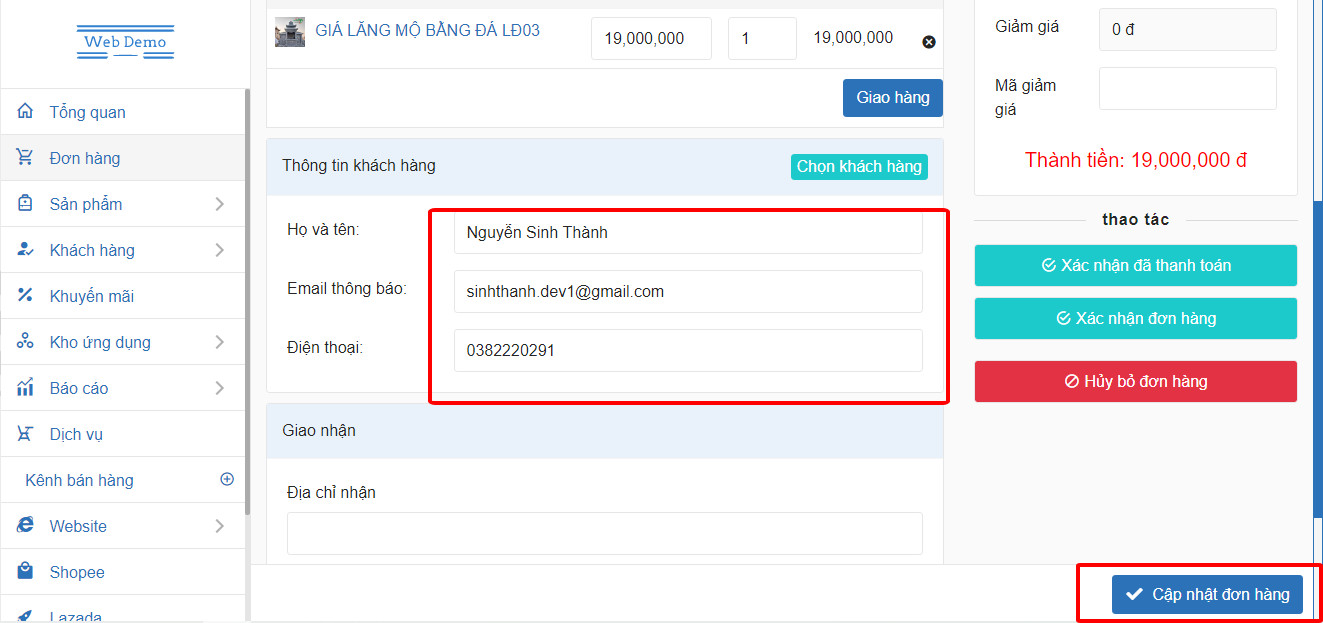Click plus icon beside Kênh bán hàng
Screen dimensions: 1323x623
tap(227, 479)
